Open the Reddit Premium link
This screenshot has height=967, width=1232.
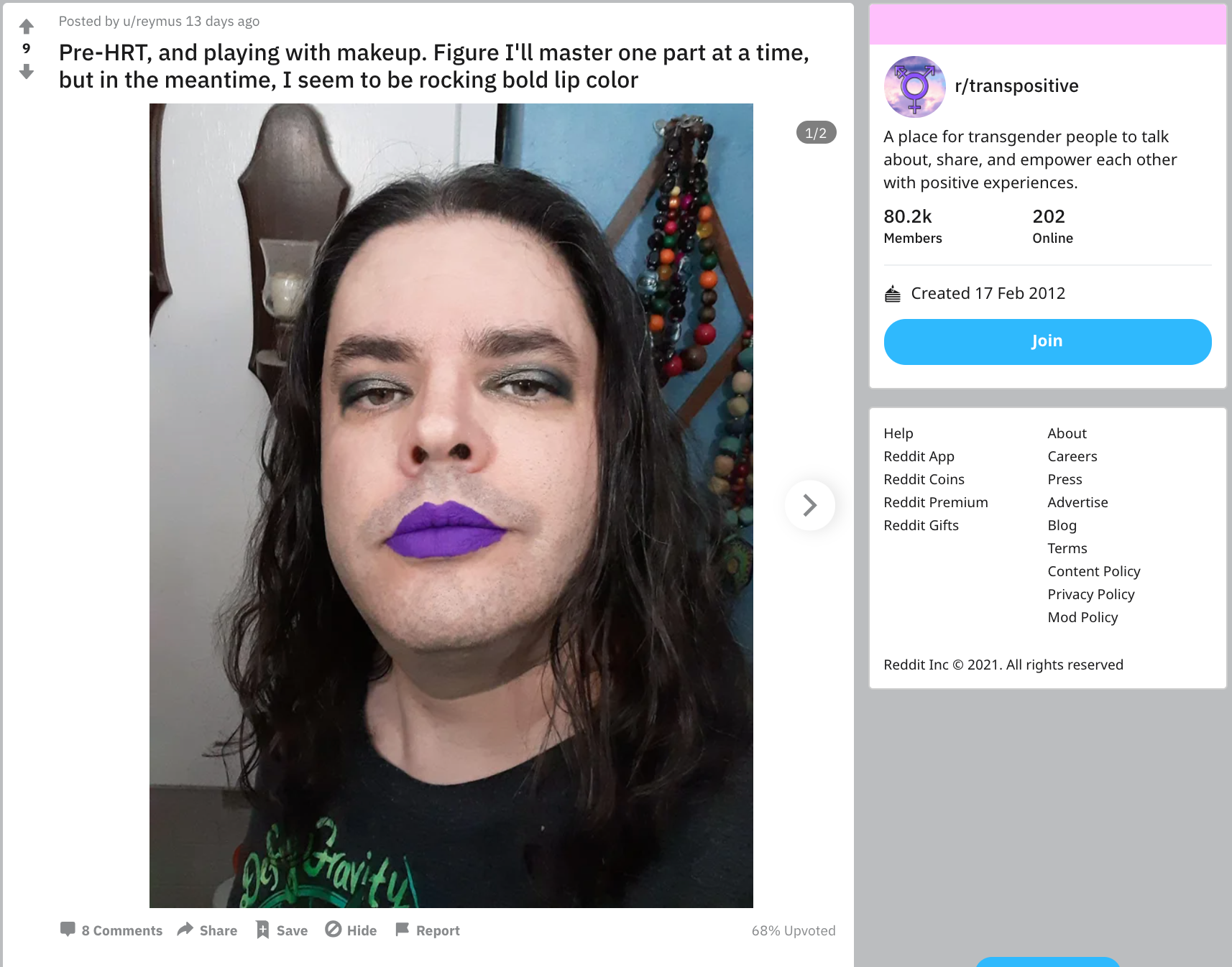point(936,502)
